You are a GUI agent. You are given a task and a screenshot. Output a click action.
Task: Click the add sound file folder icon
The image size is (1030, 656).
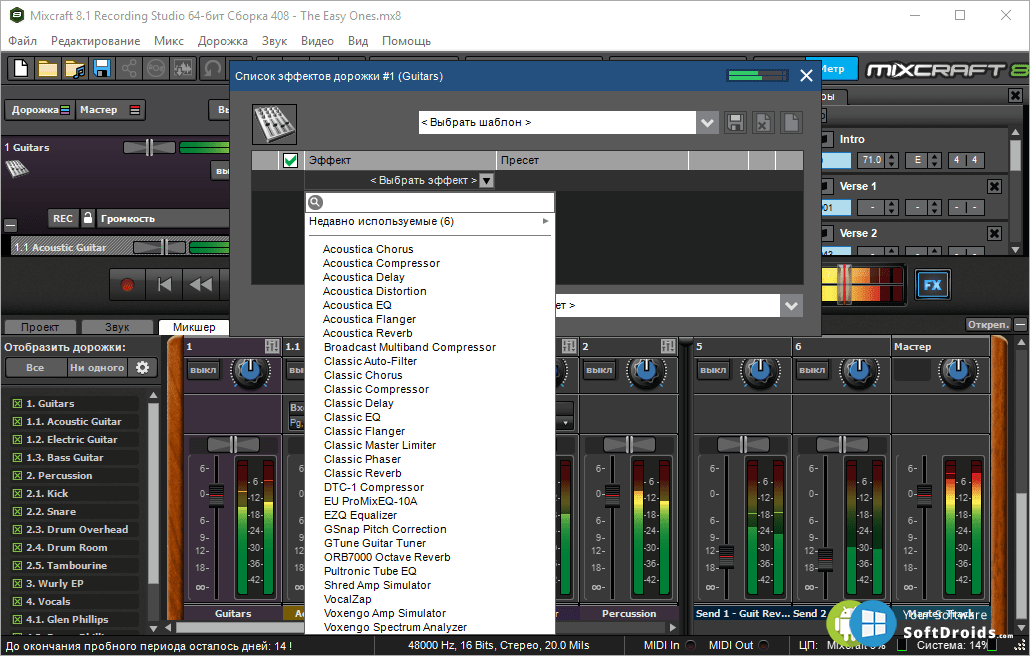click(x=75, y=68)
